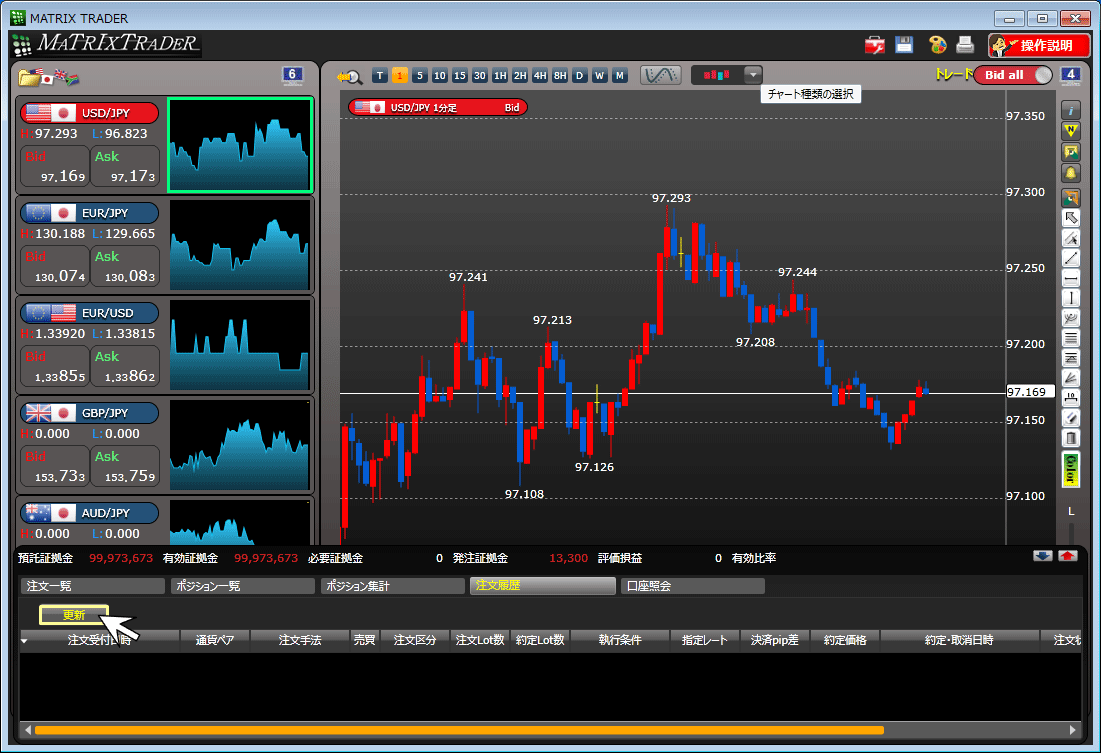Click the USD/JPY Ask price 97.173
The width and height of the screenshot is (1101, 753).
126,166
